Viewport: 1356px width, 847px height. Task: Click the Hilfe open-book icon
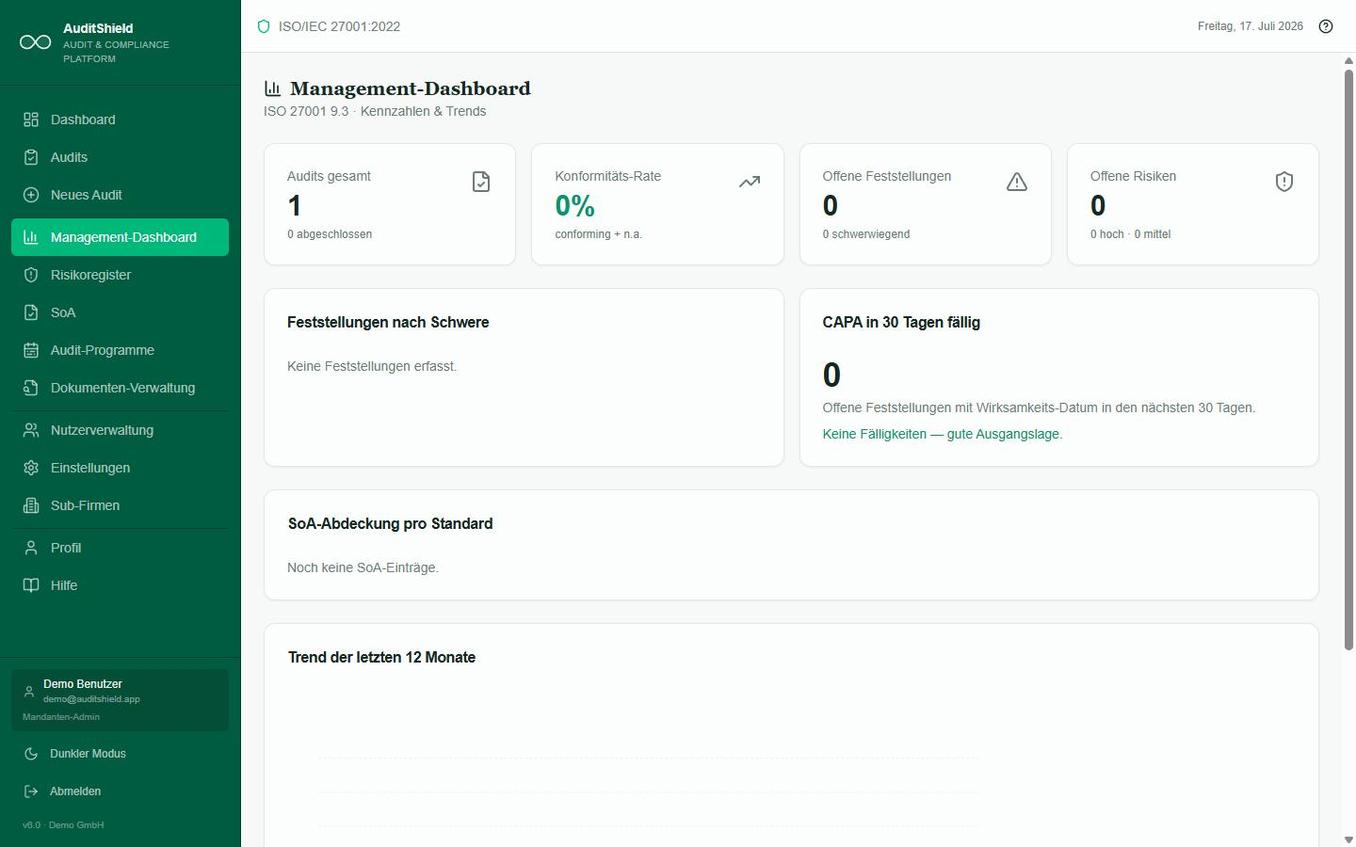[31, 585]
